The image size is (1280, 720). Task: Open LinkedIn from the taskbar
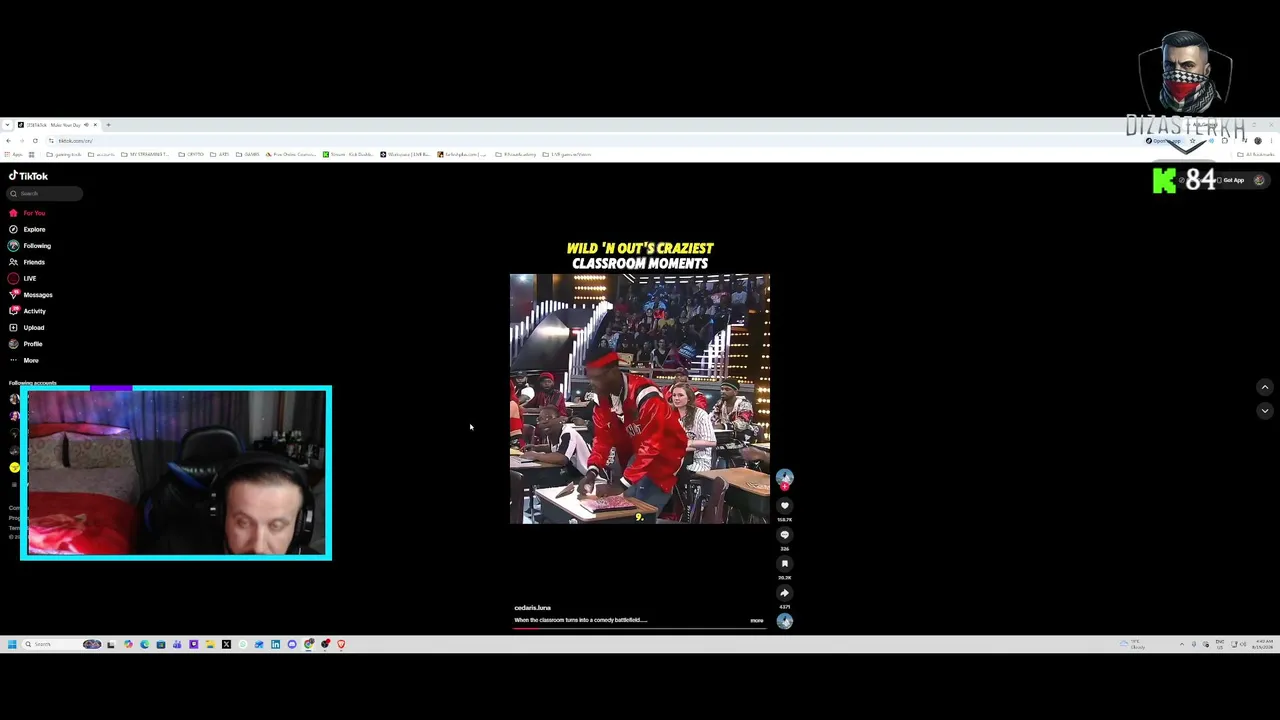point(275,645)
